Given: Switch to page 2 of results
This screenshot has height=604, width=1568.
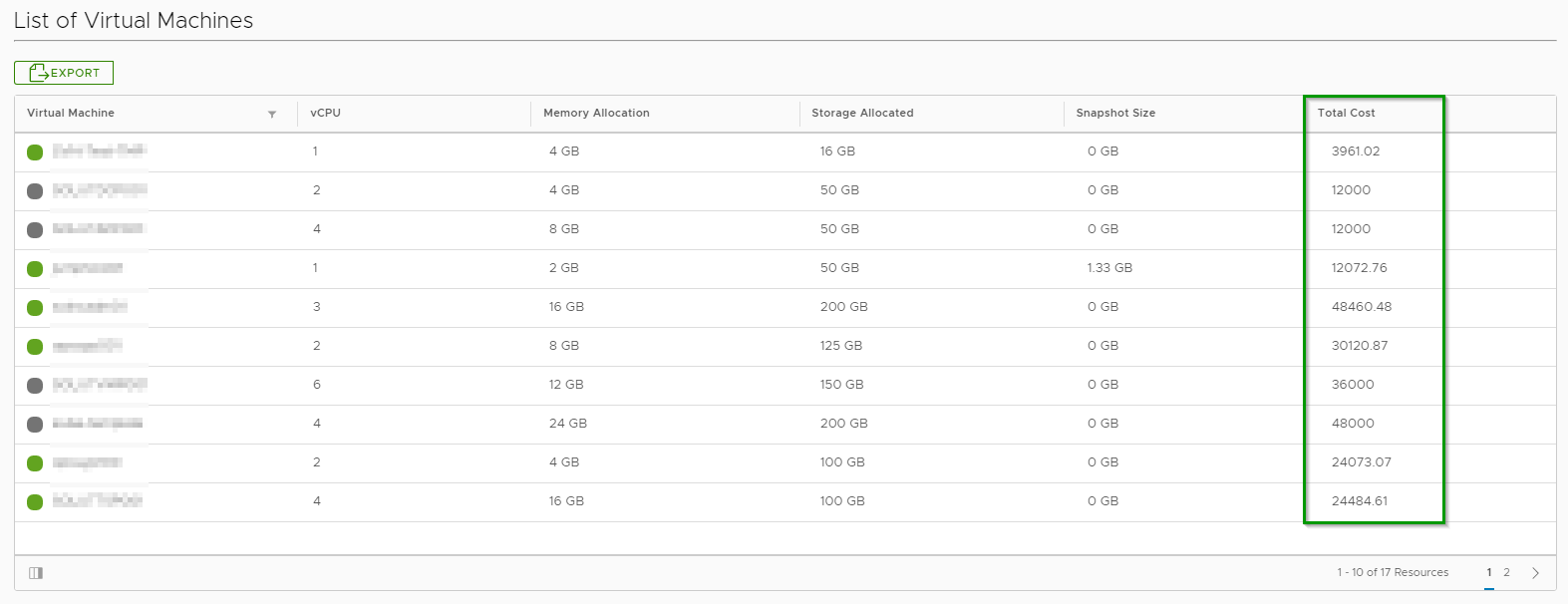Looking at the screenshot, I should pos(1506,573).
